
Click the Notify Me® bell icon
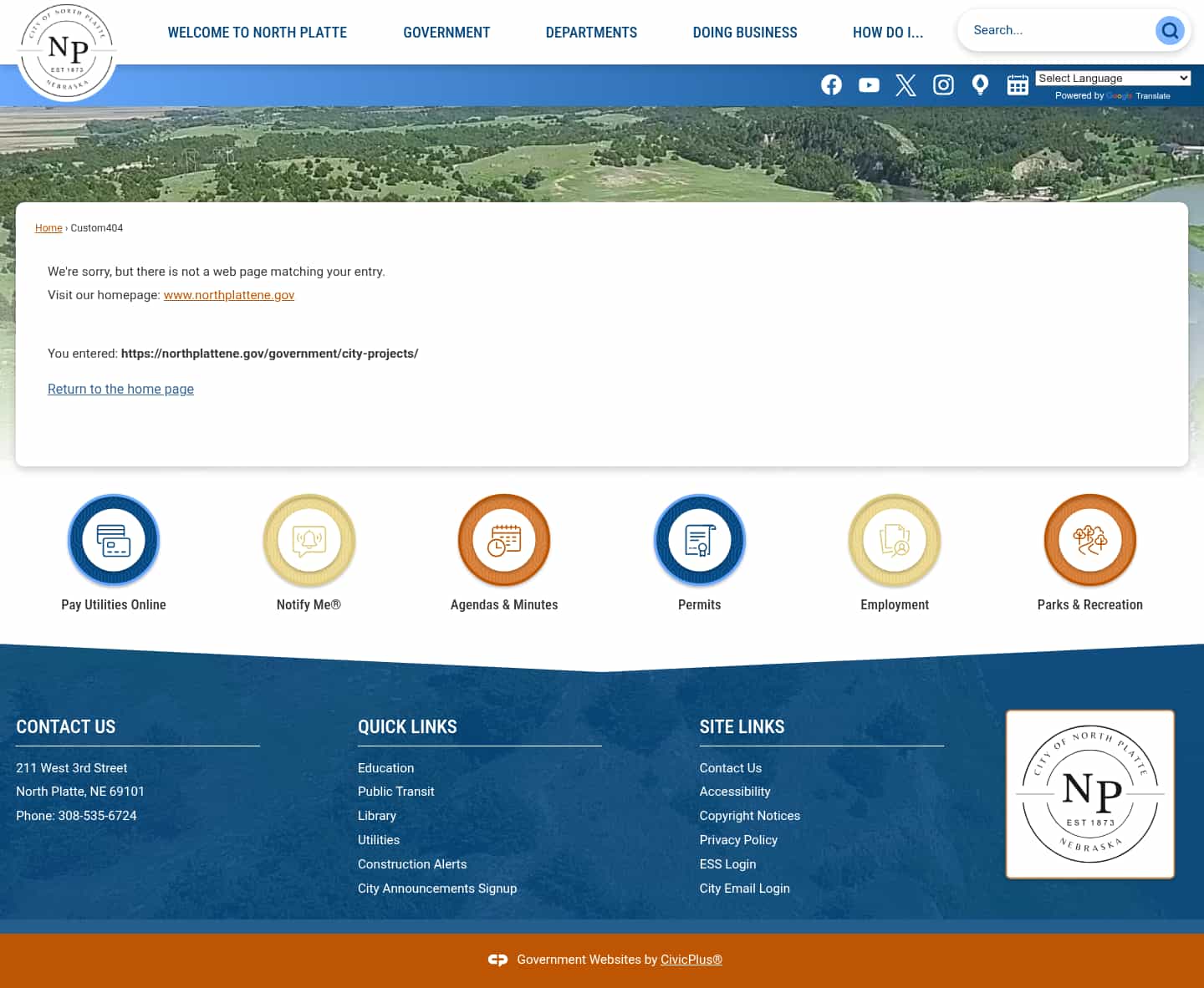pyautogui.click(x=309, y=540)
